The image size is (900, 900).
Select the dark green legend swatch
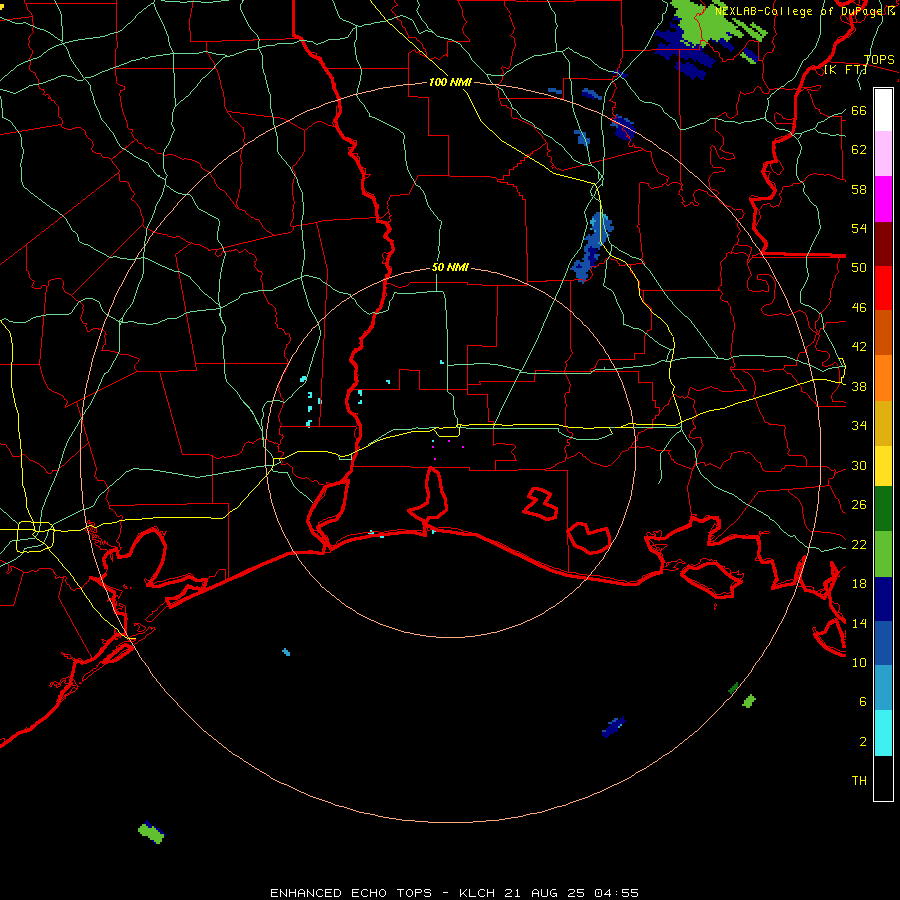pos(883,509)
